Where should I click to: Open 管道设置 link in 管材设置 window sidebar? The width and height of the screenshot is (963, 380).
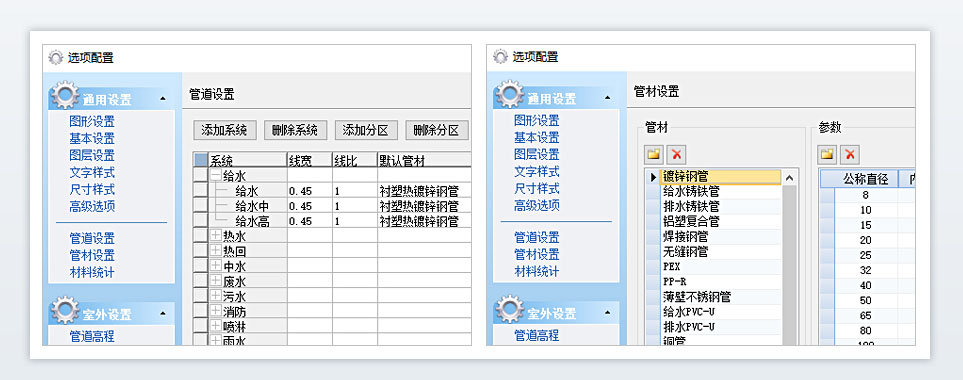click(537, 237)
